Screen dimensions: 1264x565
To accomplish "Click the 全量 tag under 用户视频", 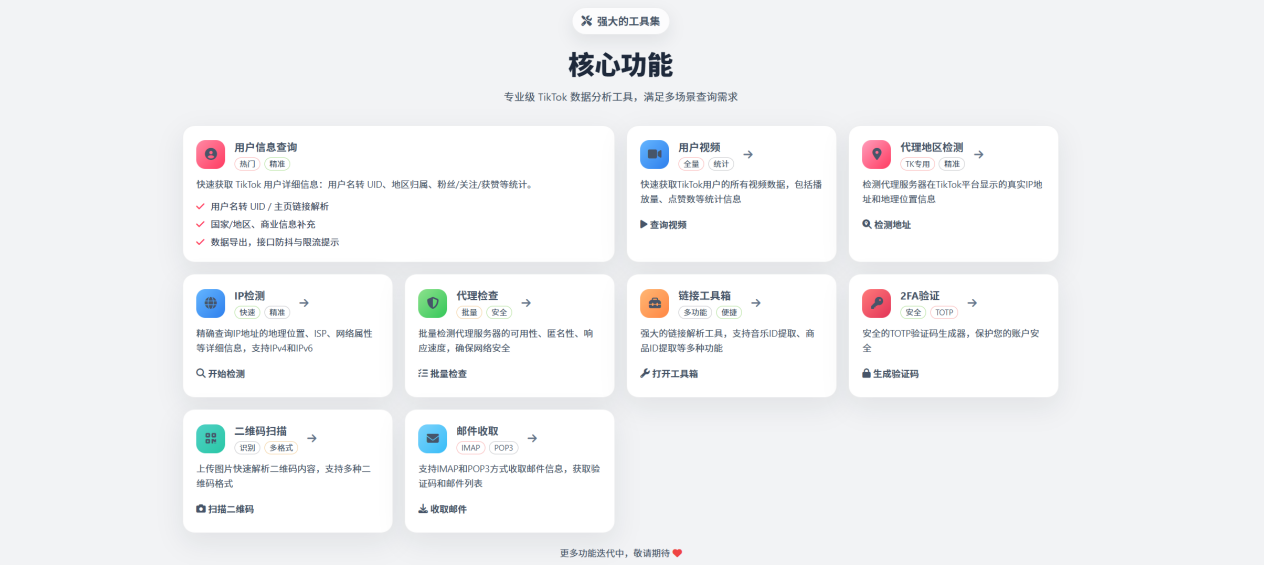I will pos(691,164).
